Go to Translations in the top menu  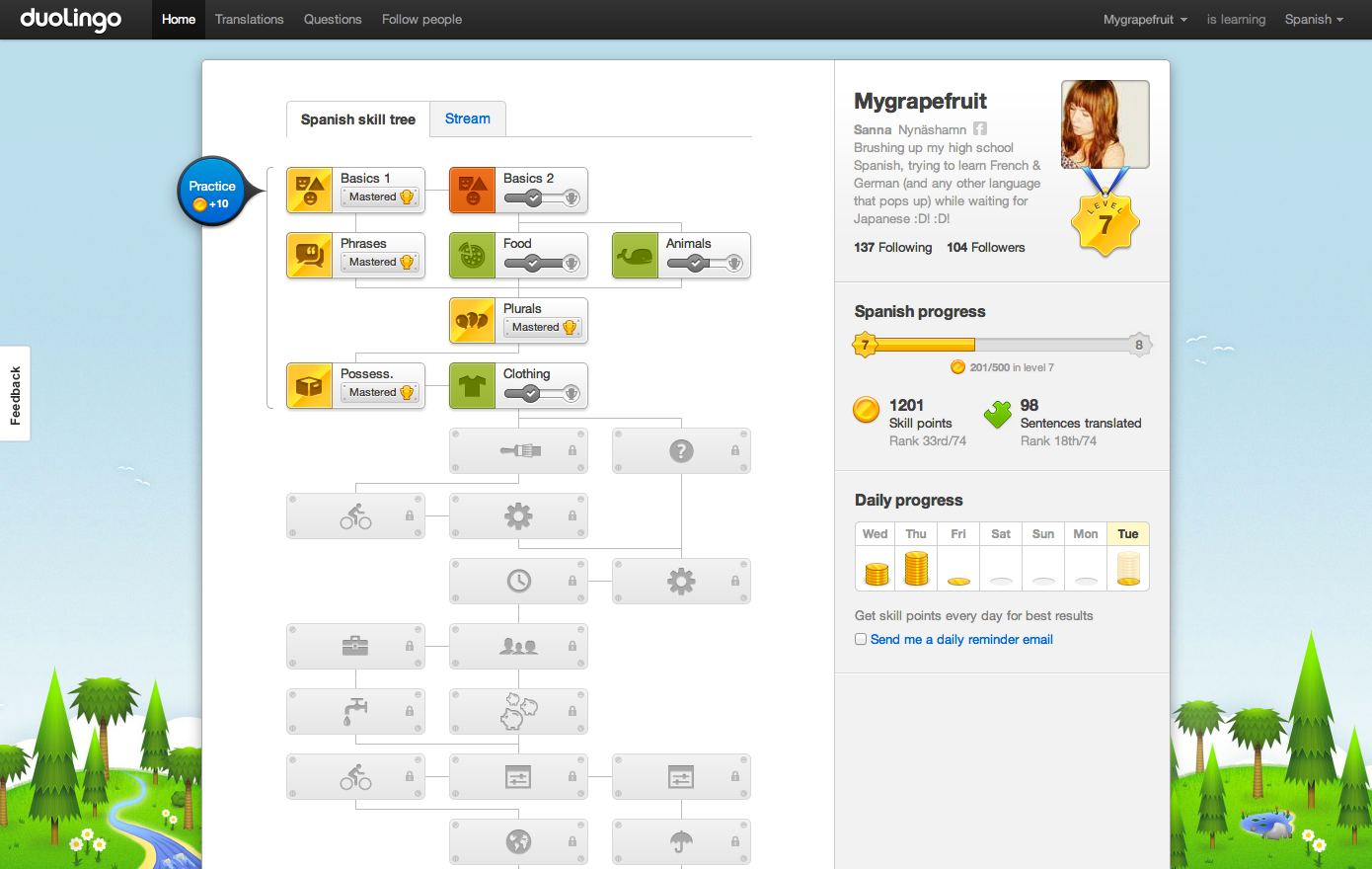tap(249, 20)
